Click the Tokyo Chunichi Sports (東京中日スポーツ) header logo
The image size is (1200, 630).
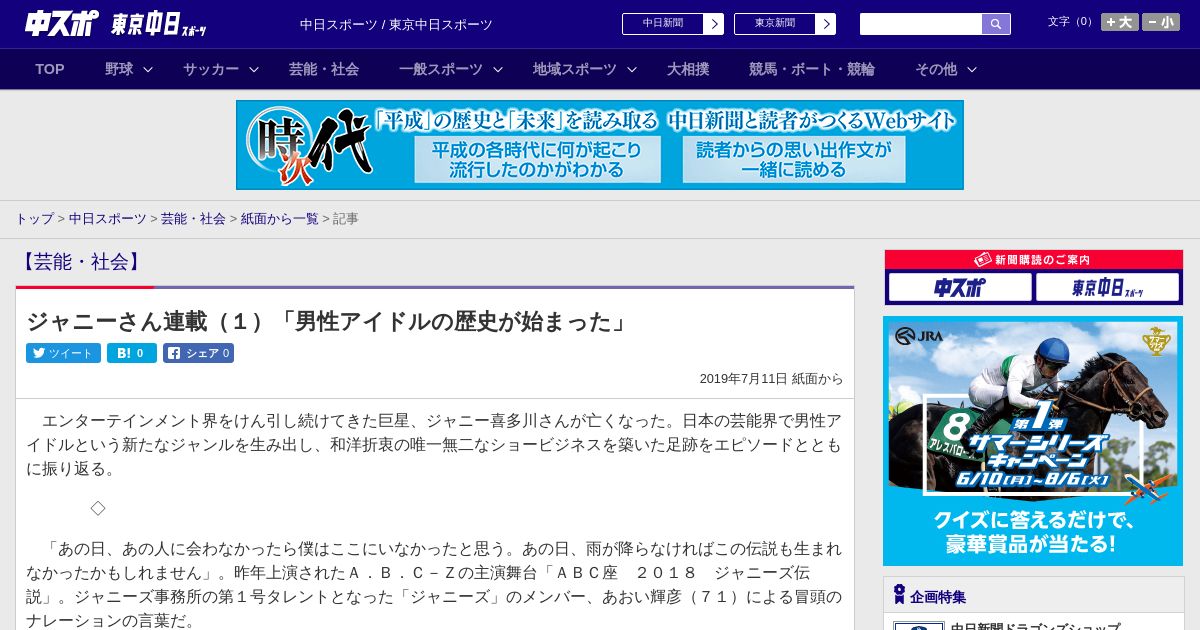coord(159,24)
